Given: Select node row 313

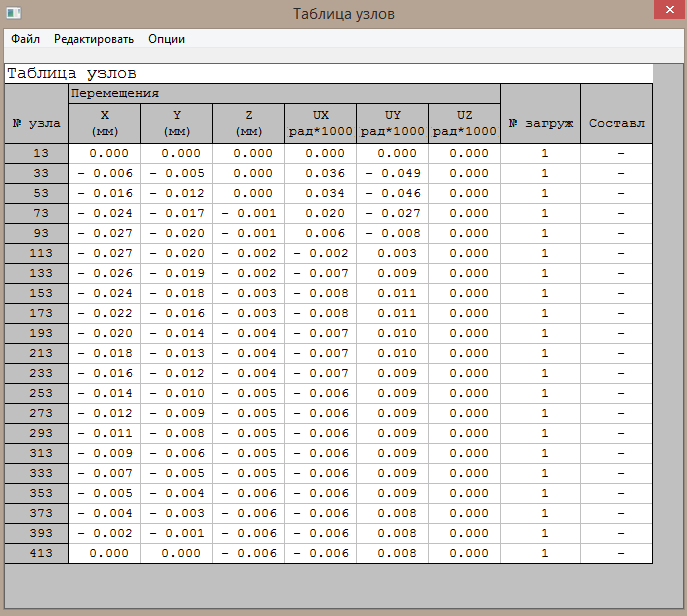Looking at the screenshot, I should point(36,453).
